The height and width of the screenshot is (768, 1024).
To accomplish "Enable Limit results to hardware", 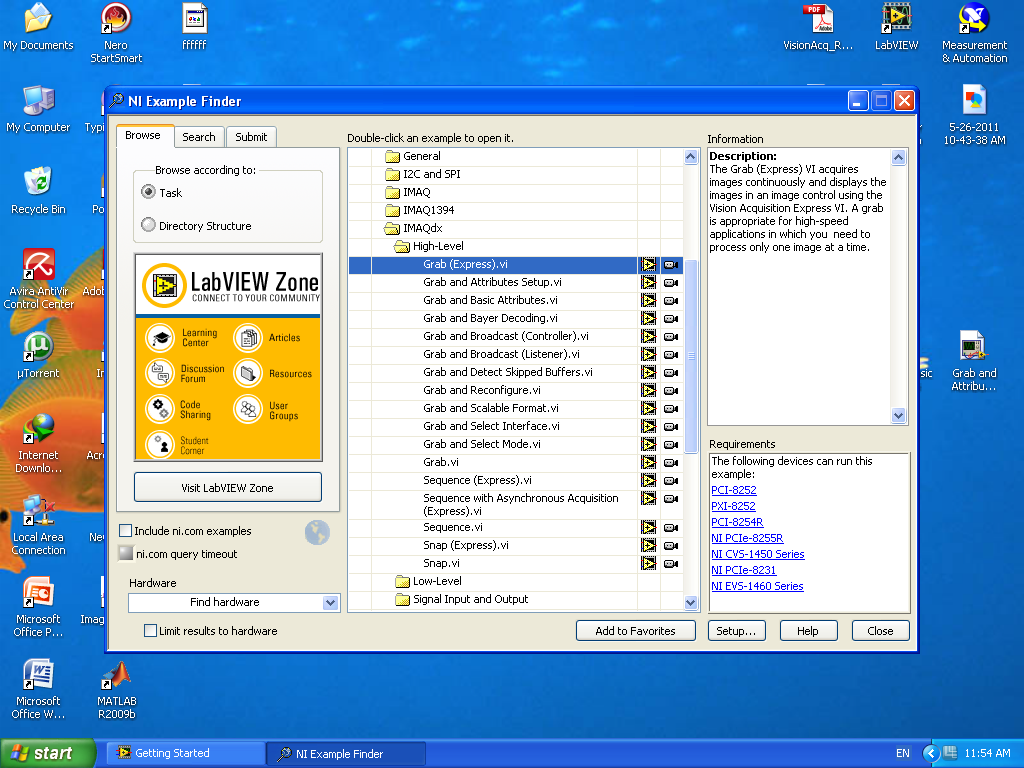I will tap(151, 630).
